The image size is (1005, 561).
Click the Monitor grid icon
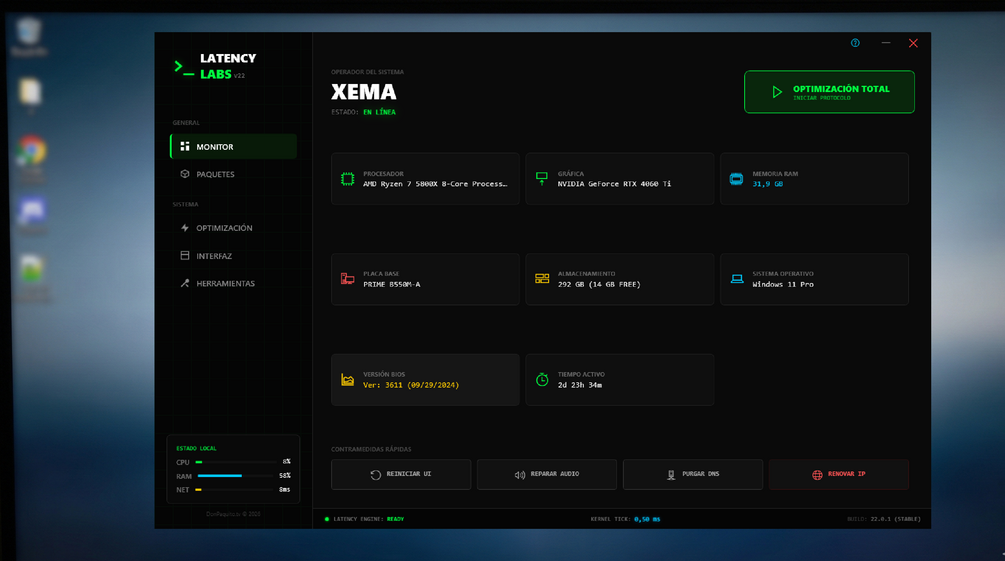point(185,147)
